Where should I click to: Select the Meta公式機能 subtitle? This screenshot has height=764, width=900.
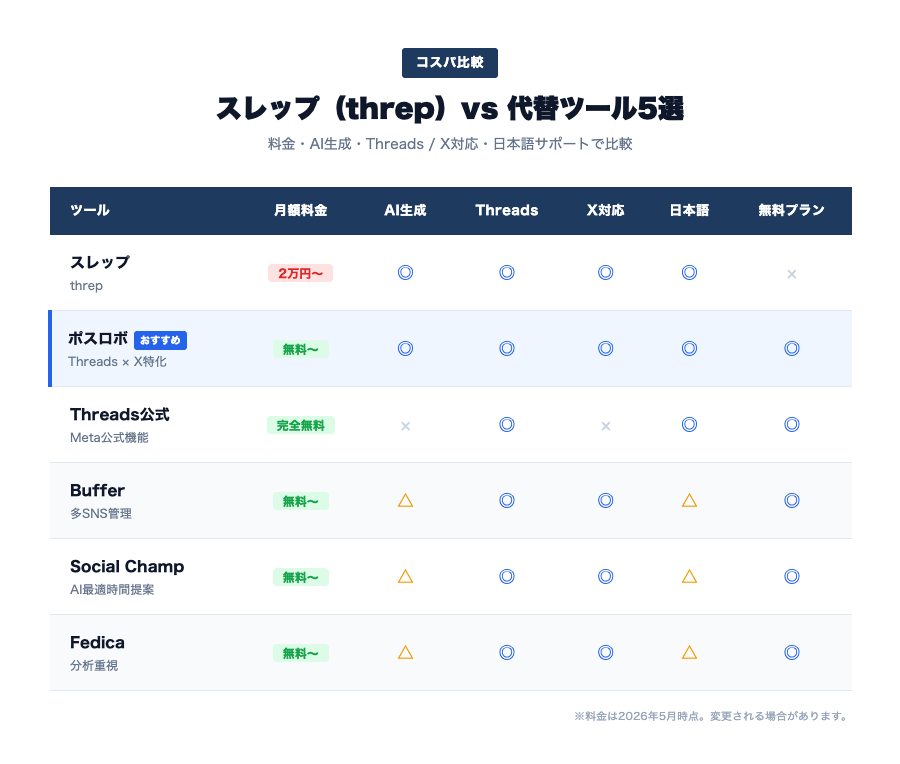[x=109, y=437]
